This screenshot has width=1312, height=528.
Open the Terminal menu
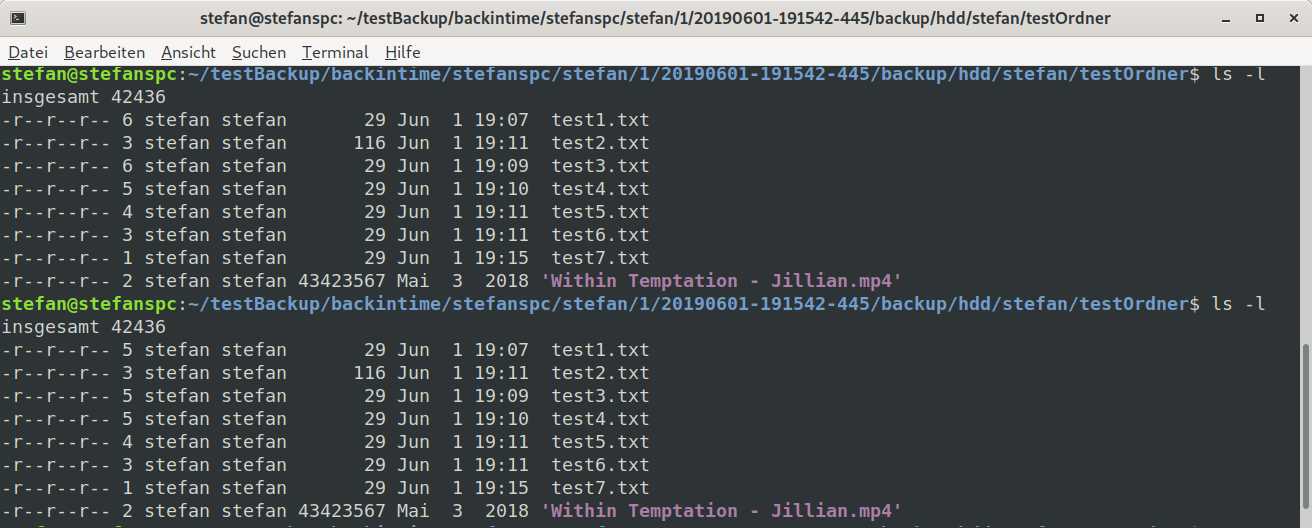click(x=335, y=52)
